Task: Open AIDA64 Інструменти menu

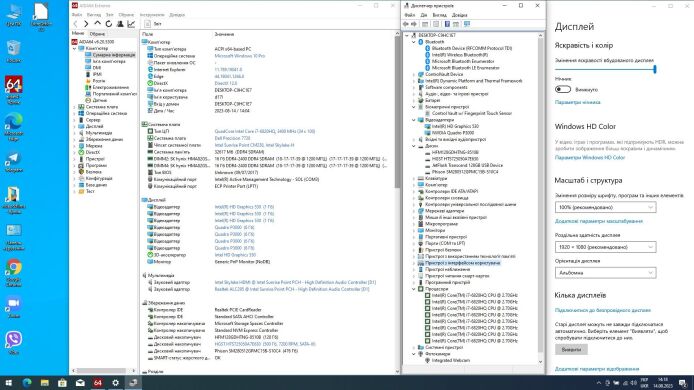Action: click(152, 15)
